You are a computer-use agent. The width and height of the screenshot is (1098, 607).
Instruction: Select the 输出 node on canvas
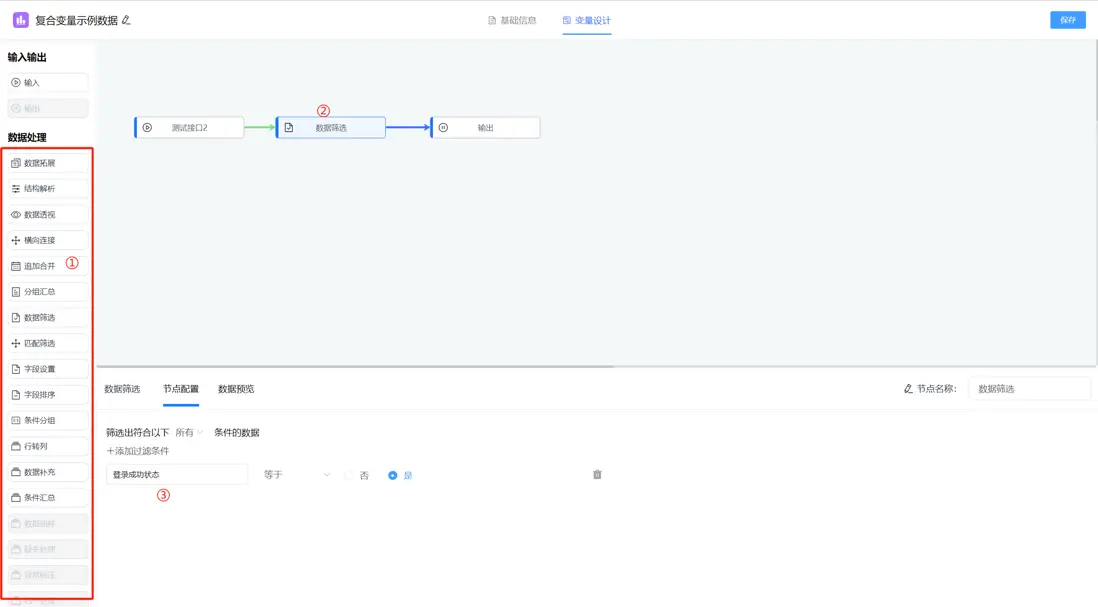click(x=485, y=127)
